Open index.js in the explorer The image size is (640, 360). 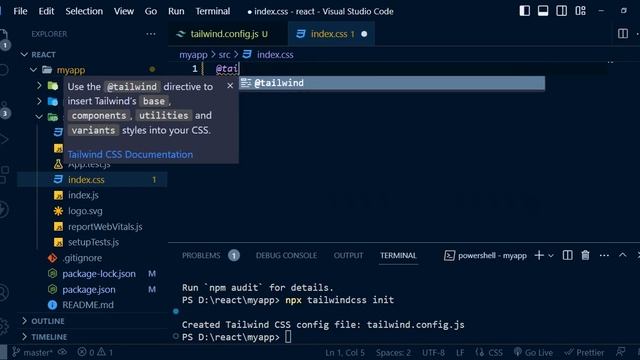coord(83,195)
